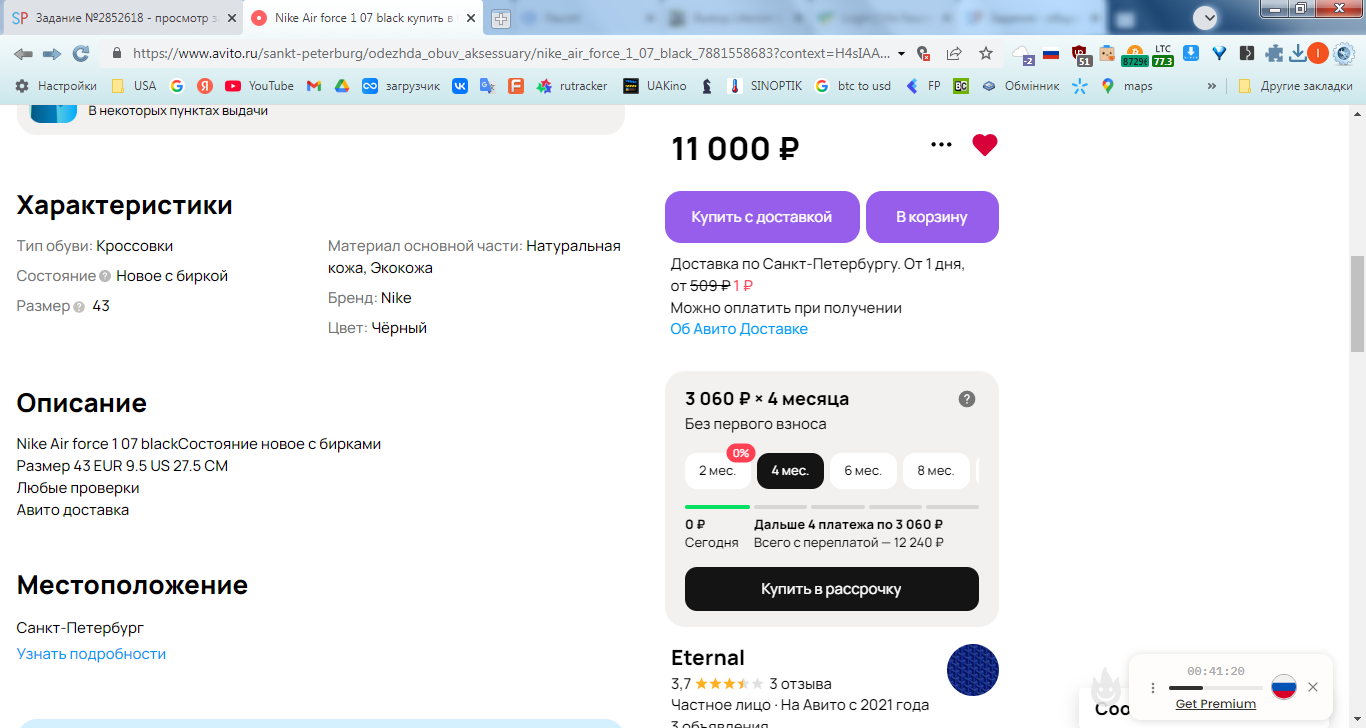Open the funnel filter extension icon

[x=1219, y=54]
